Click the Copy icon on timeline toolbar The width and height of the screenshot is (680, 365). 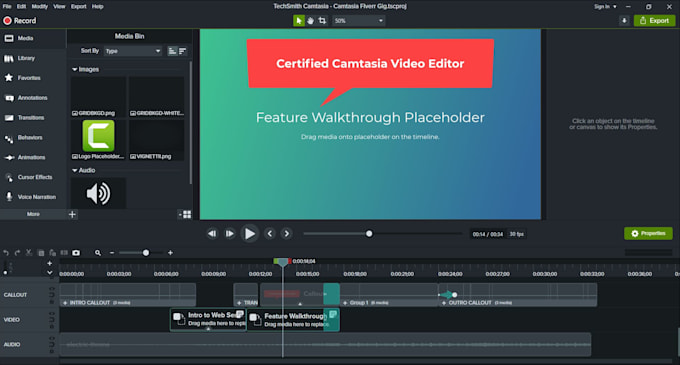41,253
